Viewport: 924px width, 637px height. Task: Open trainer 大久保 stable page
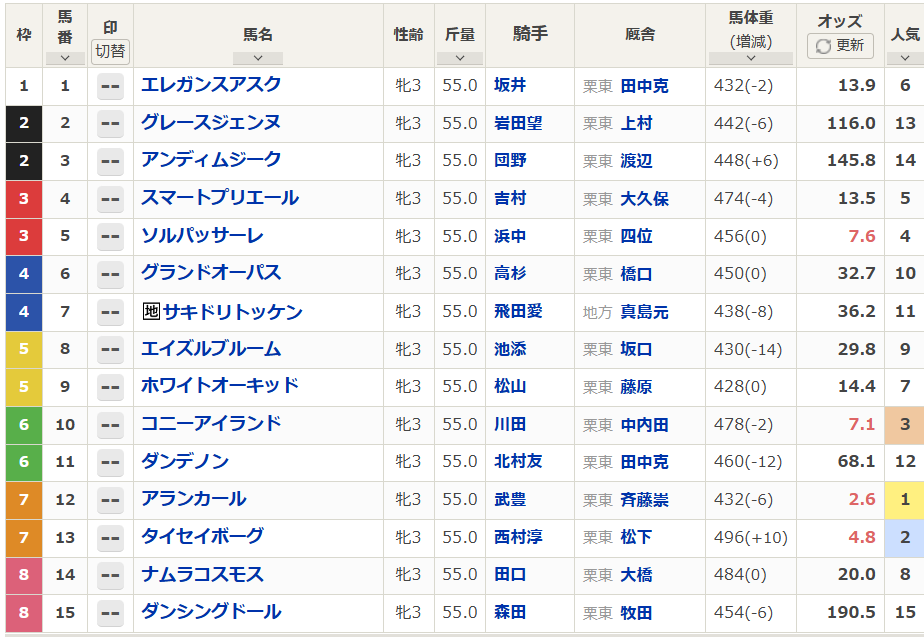click(x=645, y=199)
